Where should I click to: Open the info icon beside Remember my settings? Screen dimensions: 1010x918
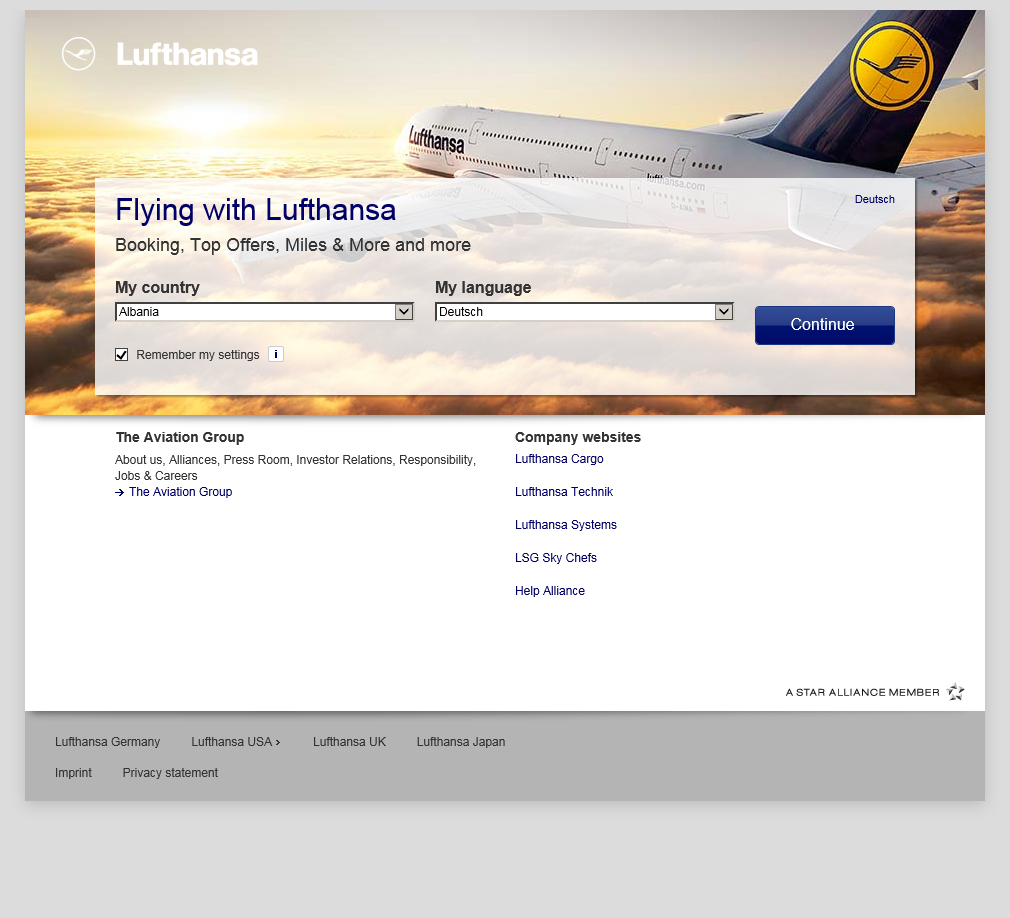276,354
